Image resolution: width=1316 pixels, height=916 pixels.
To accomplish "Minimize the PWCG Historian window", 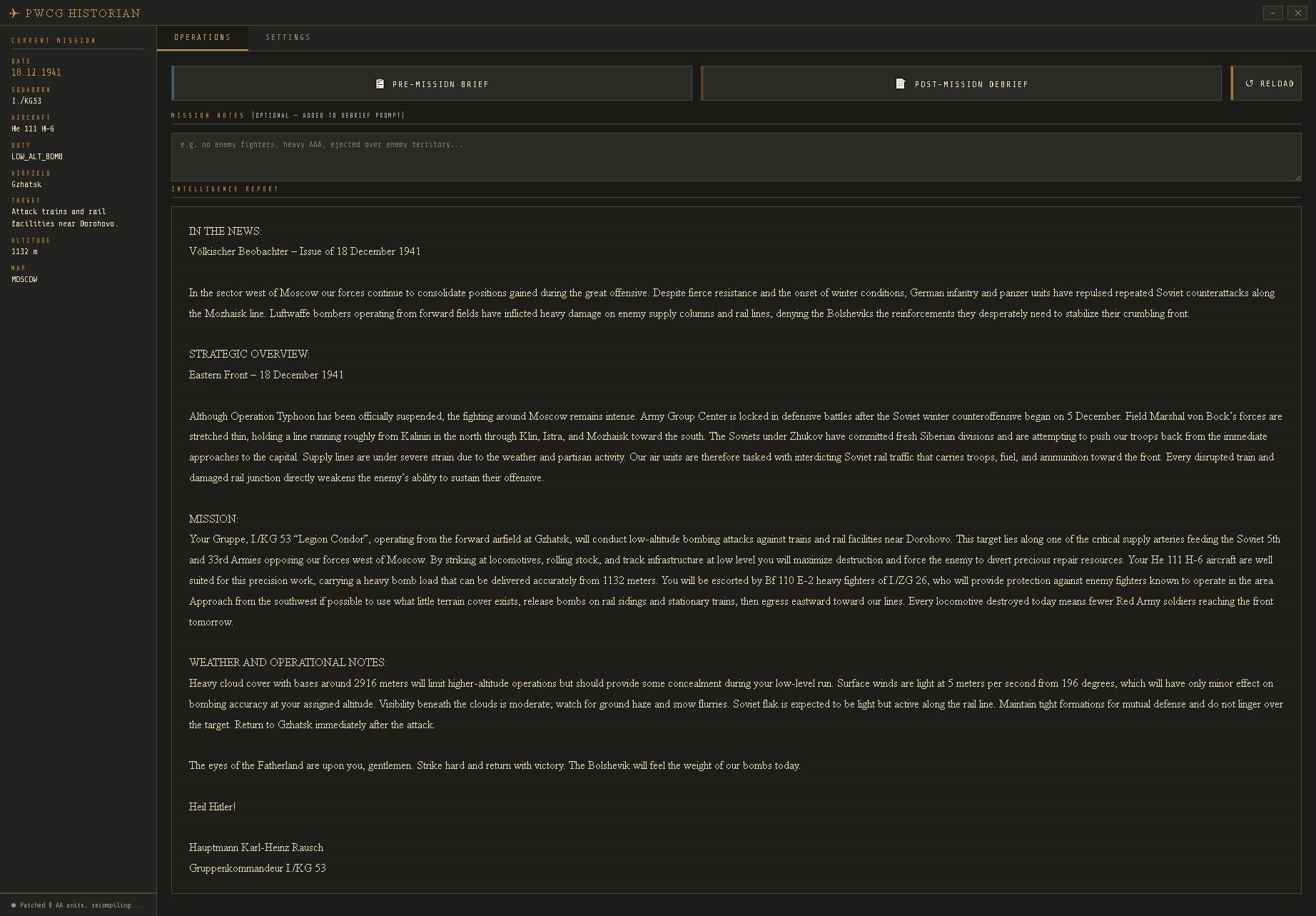I will 1272,13.
